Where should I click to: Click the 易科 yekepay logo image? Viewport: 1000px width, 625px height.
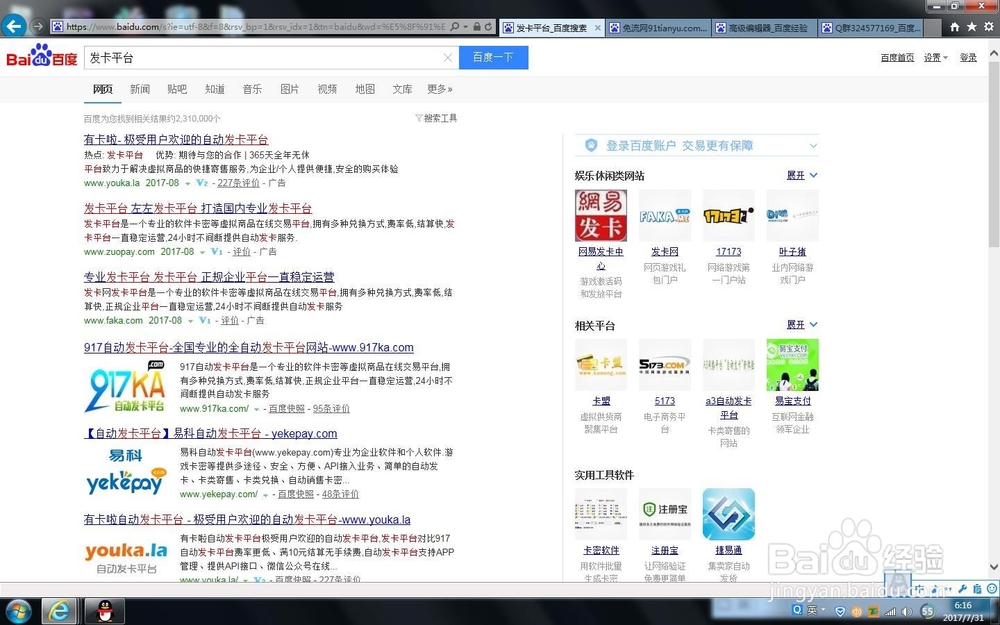click(126, 473)
